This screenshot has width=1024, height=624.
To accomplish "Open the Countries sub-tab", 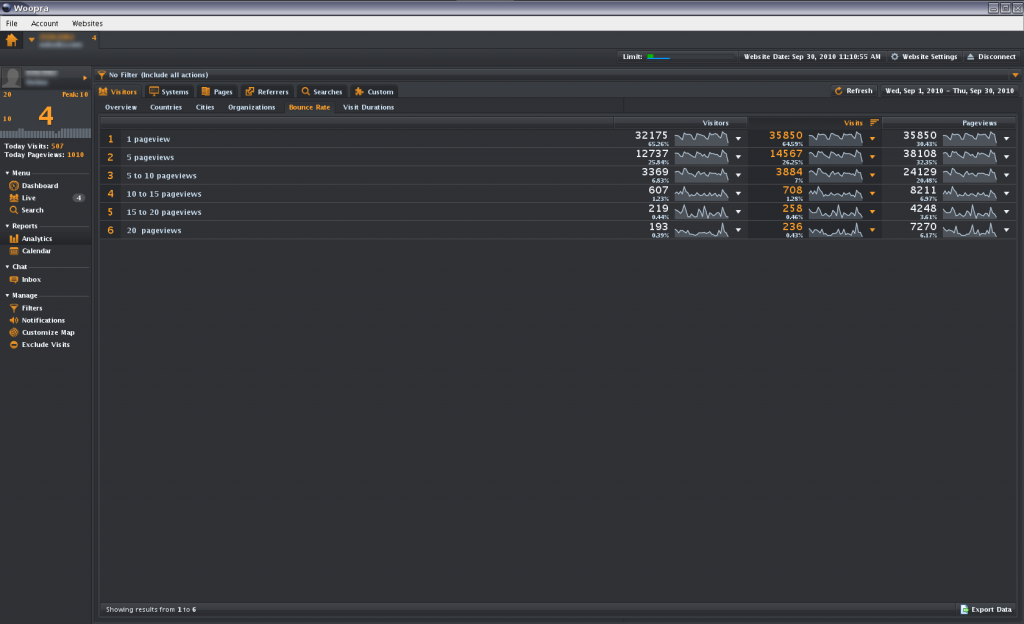I will click(x=166, y=108).
